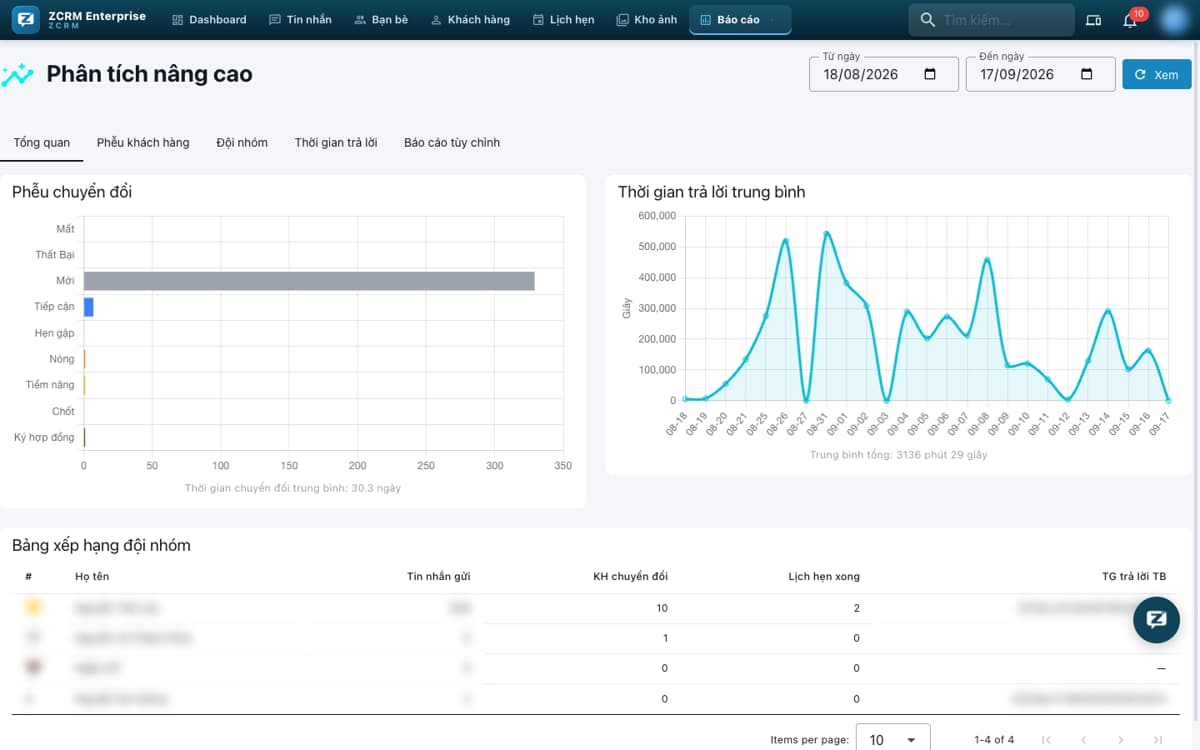Click the Họ tên column header
Screen dimensions: 1200x750
92,576
